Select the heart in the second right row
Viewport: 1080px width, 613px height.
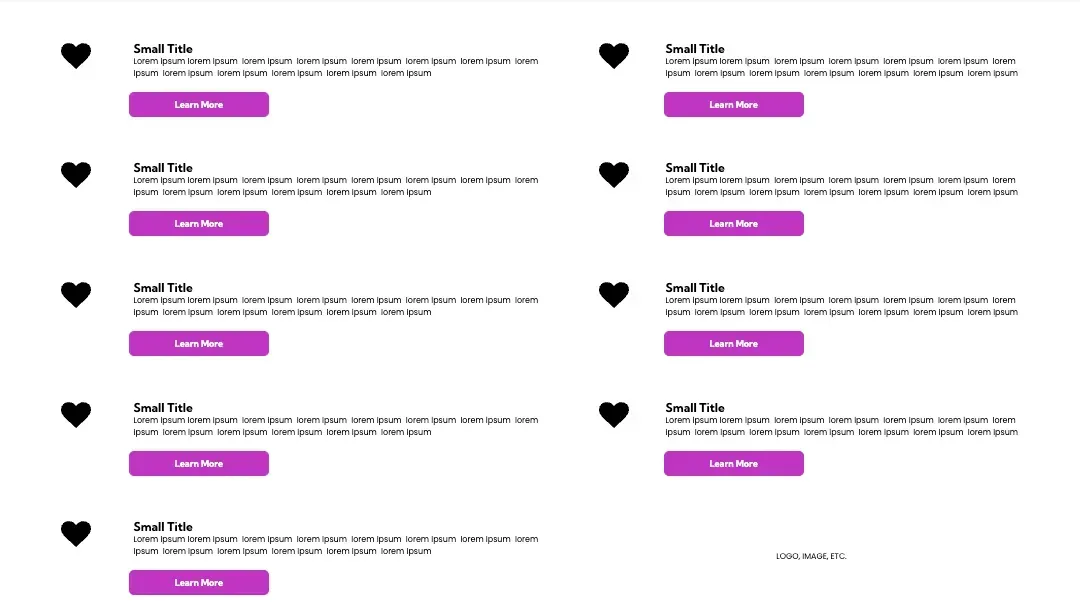pyautogui.click(x=614, y=174)
